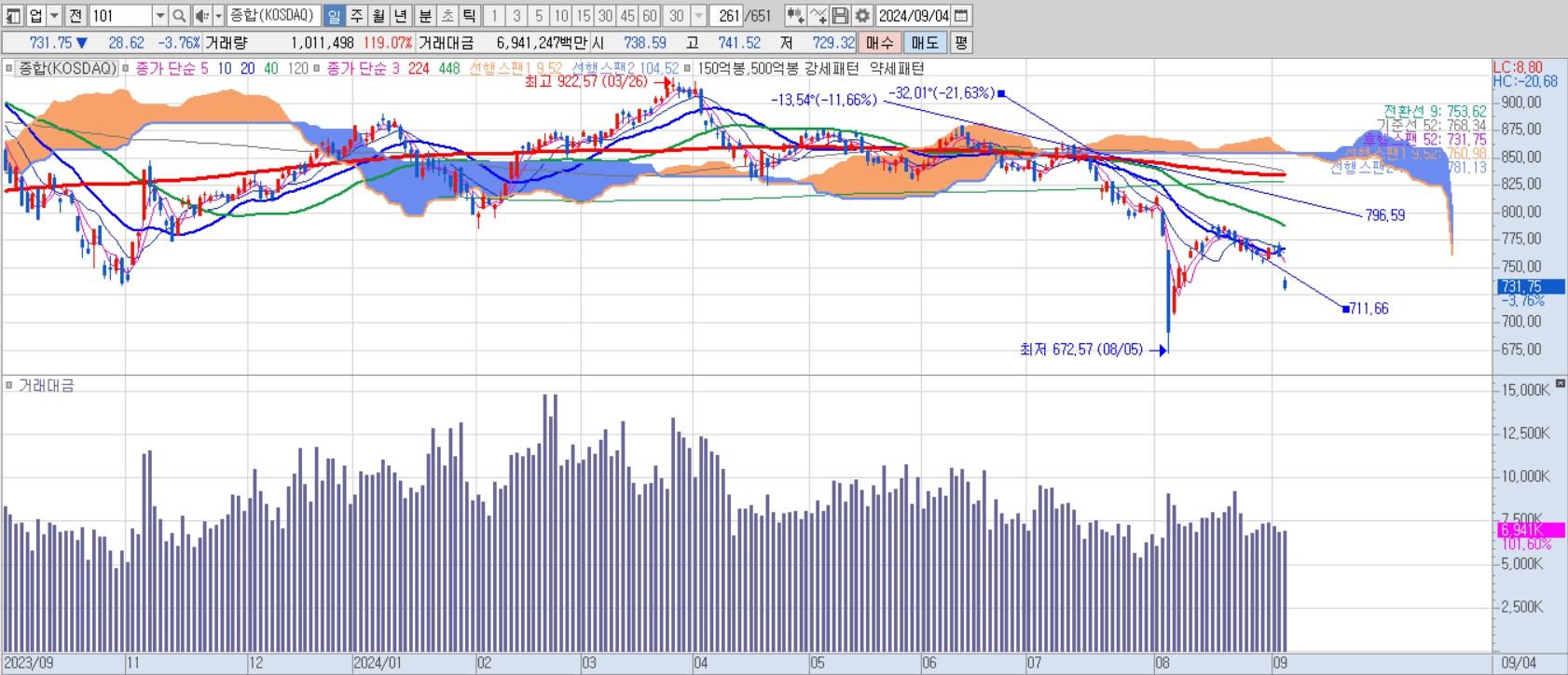Select the blue 20 moving average legend
Viewport: 1568px width, 675px height.
247,68
